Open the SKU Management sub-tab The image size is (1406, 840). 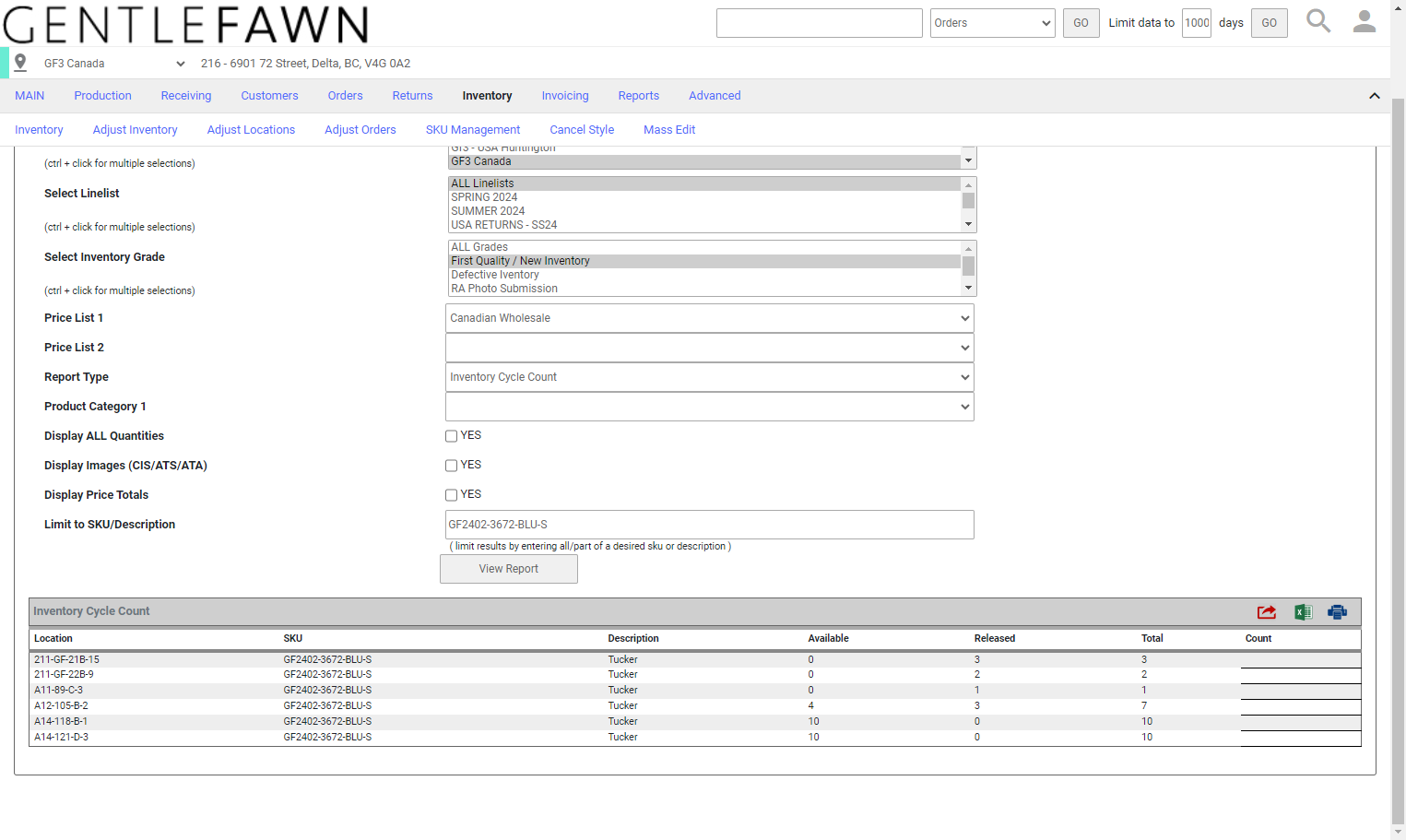[x=473, y=130]
